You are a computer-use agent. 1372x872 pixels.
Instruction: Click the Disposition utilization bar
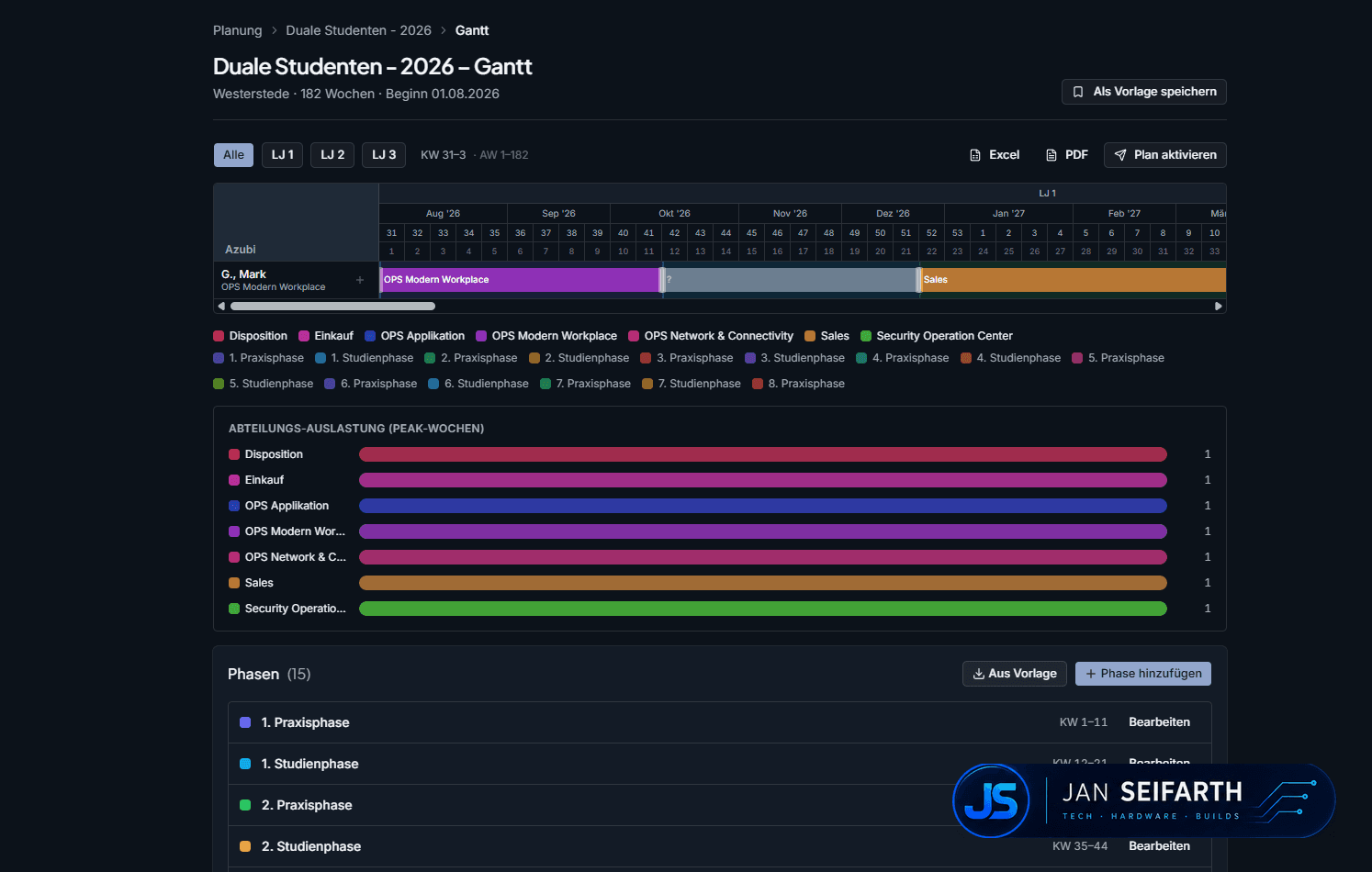(763, 454)
